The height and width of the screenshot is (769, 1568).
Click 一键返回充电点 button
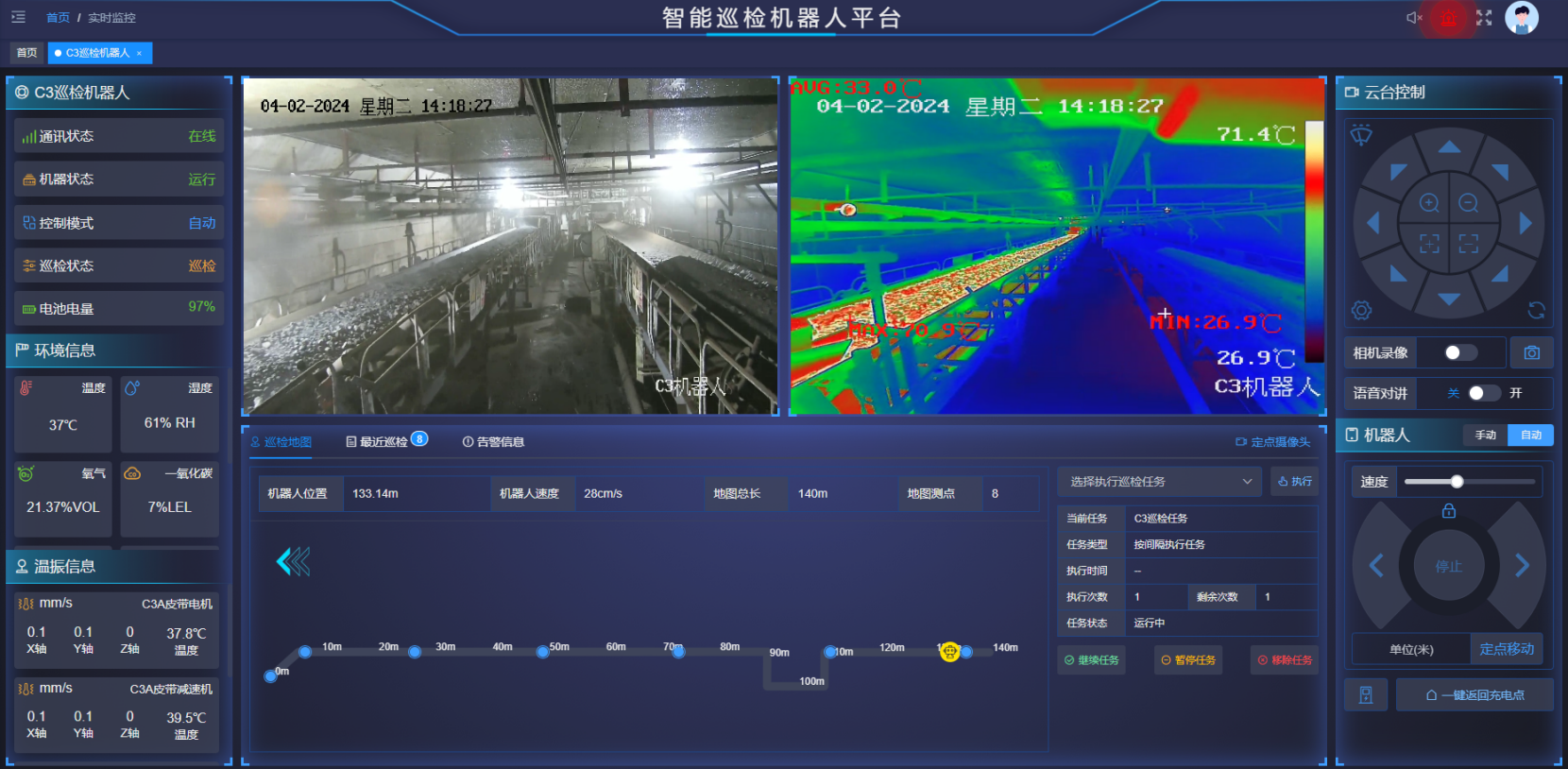(x=1474, y=695)
